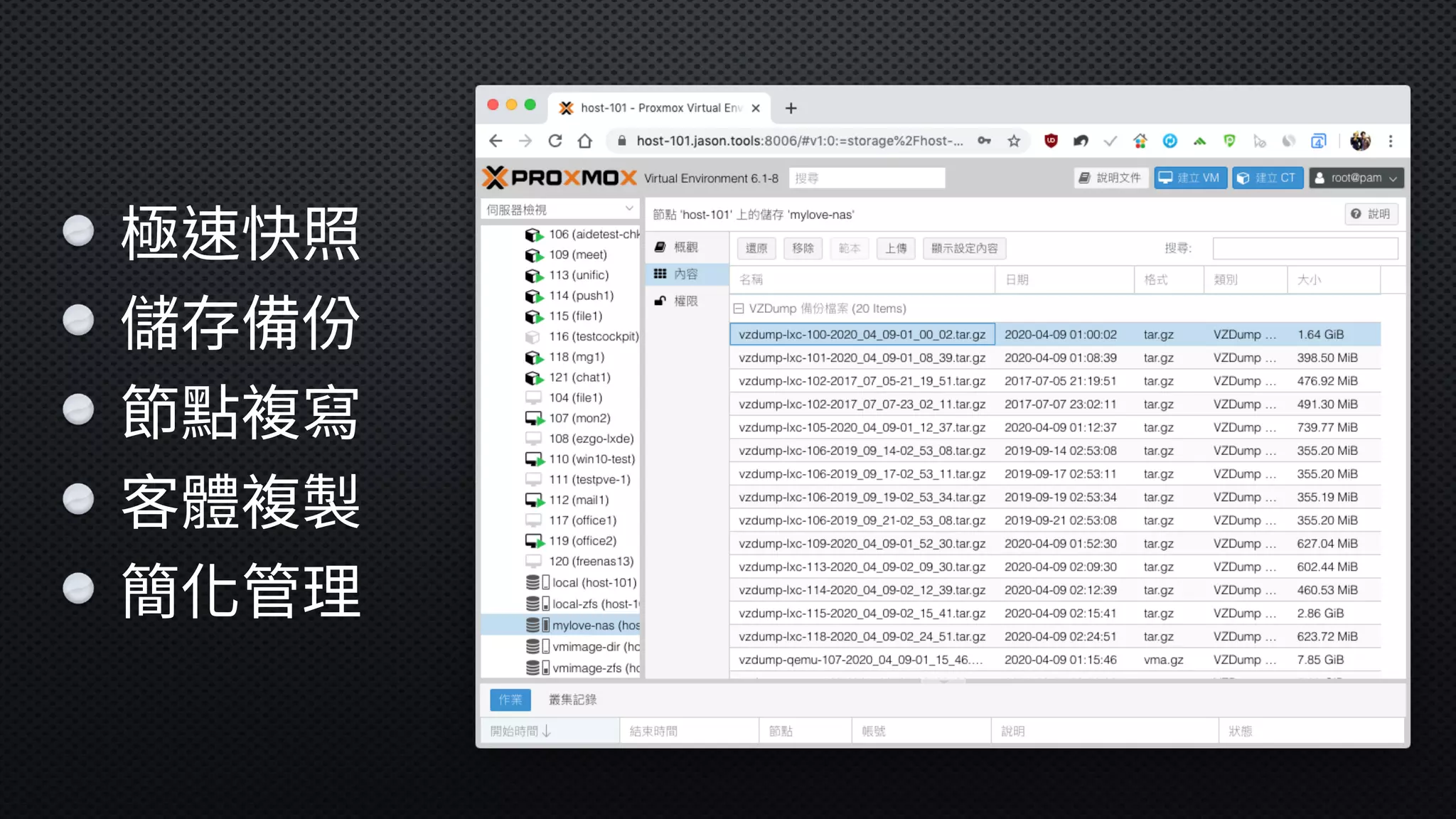Click the 顯示設定內容 show configuration button

coord(965,248)
